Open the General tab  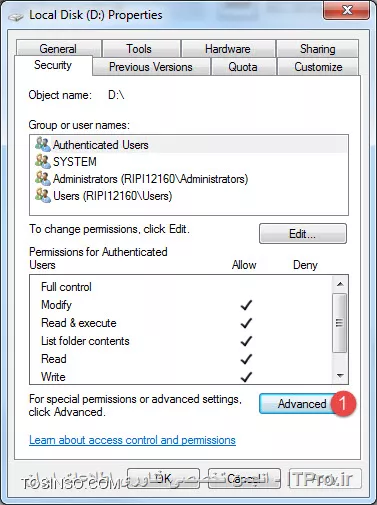pyautogui.click(x=59, y=49)
